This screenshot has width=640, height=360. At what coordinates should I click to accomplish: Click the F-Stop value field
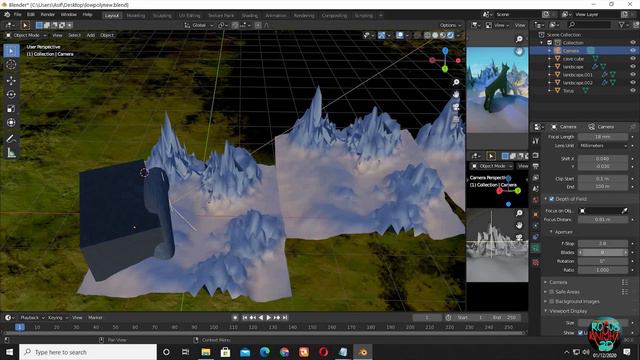pos(603,244)
